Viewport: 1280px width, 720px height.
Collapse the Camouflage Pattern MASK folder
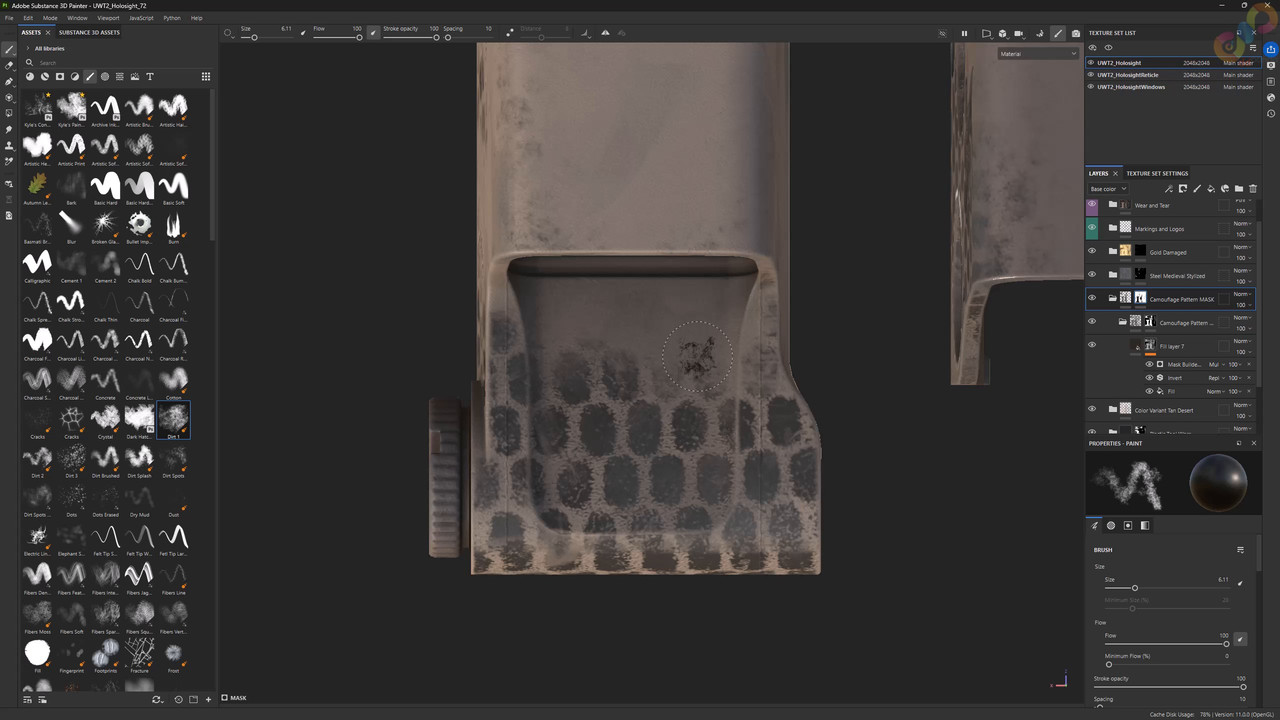tap(1112, 298)
